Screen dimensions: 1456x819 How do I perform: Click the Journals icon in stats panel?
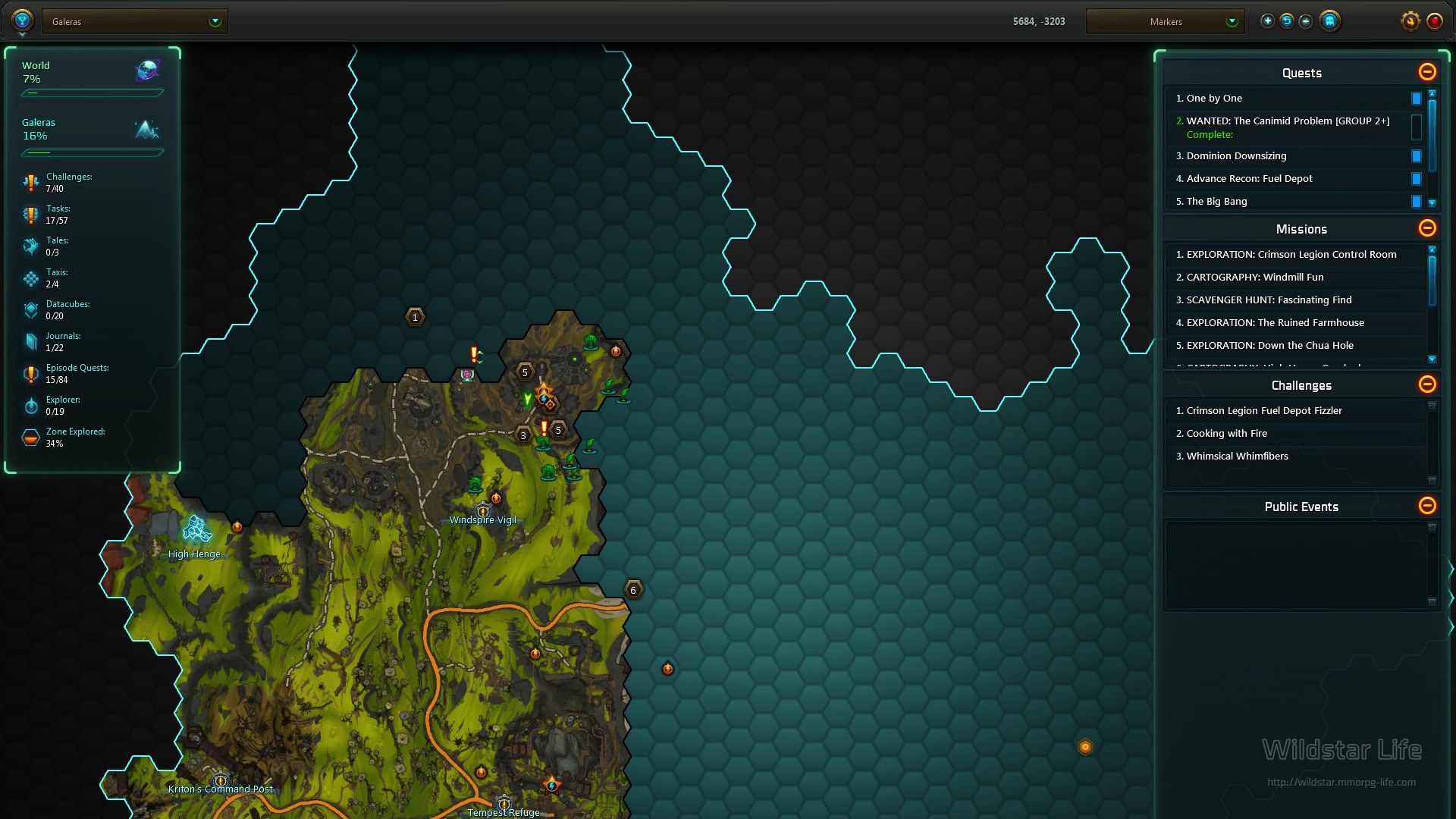pyautogui.click(x=30, y=342)
